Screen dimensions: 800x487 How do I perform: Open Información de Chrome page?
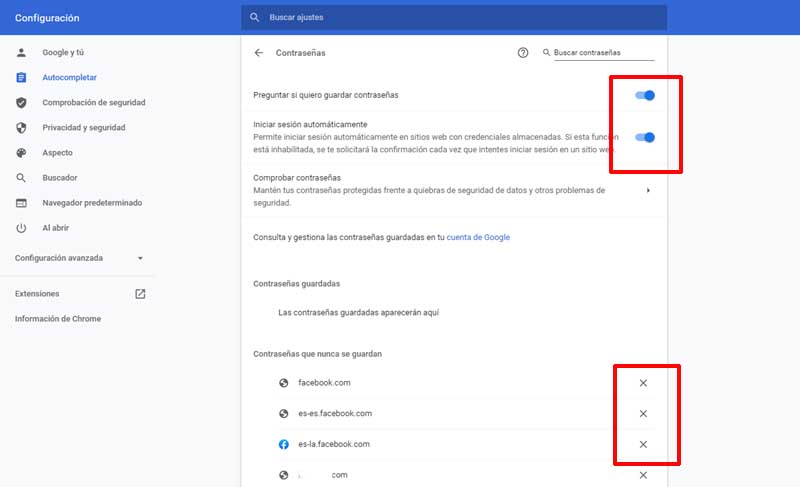tap(57, 319)
